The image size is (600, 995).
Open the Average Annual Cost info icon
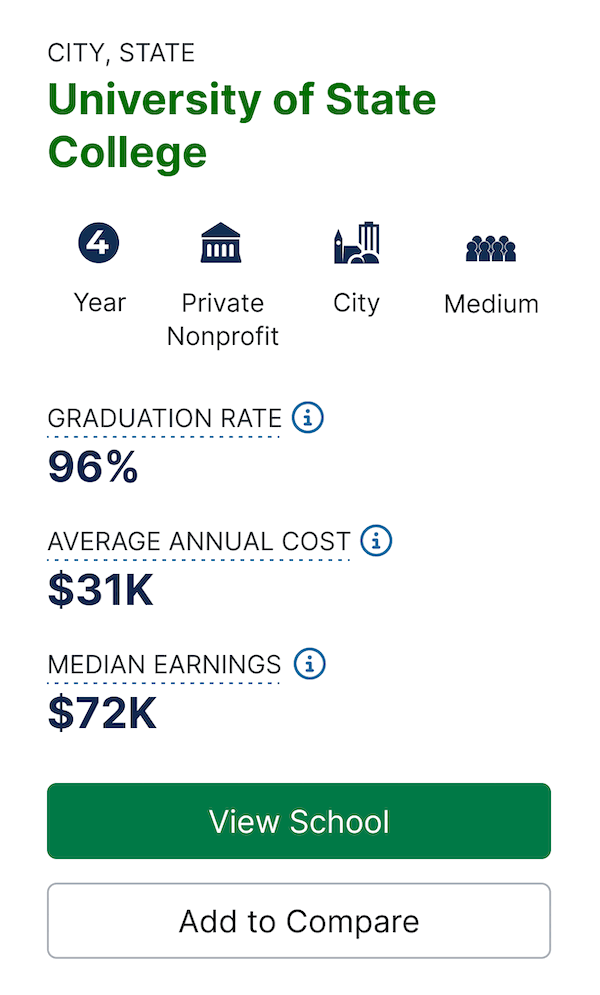click(x=376, y=541)
